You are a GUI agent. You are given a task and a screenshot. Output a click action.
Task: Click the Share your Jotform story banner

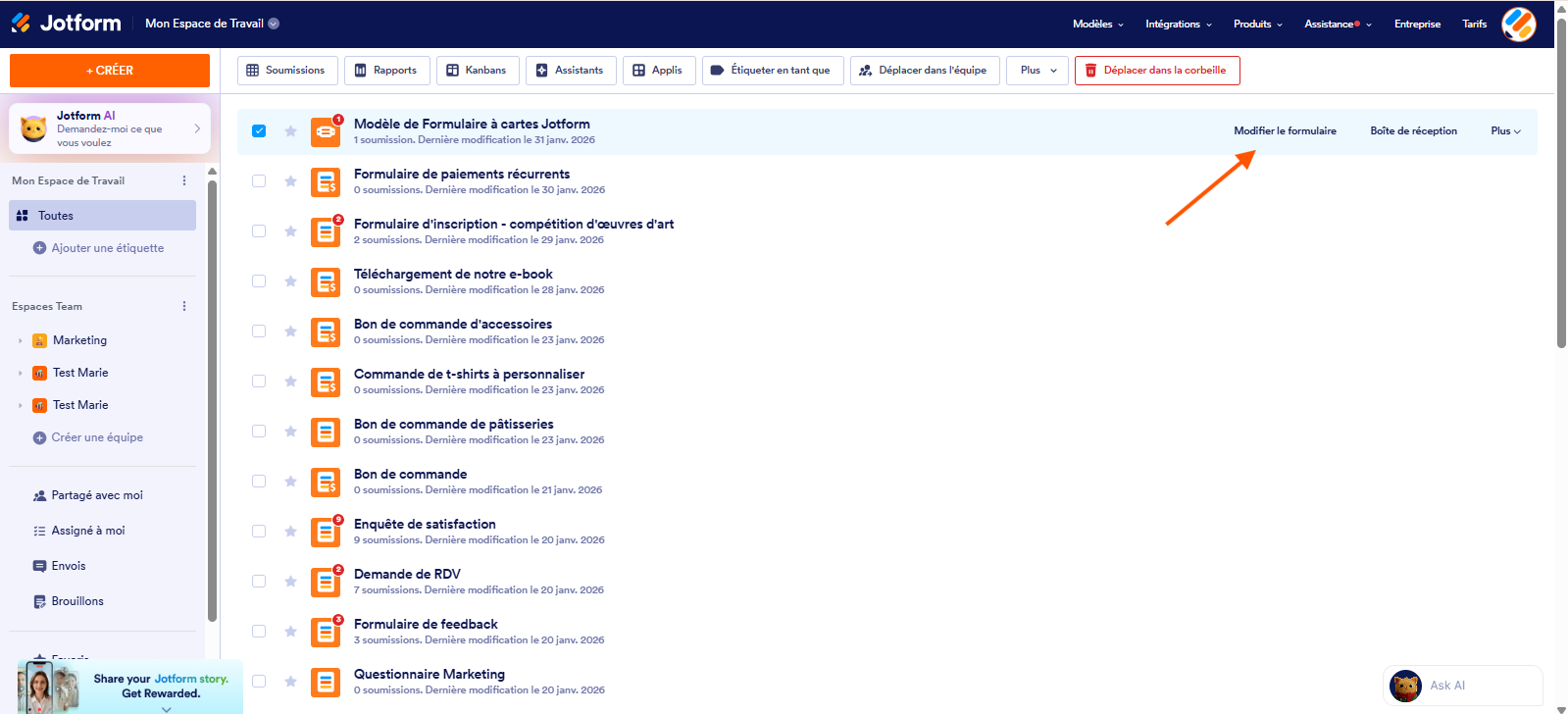(130, 687)
